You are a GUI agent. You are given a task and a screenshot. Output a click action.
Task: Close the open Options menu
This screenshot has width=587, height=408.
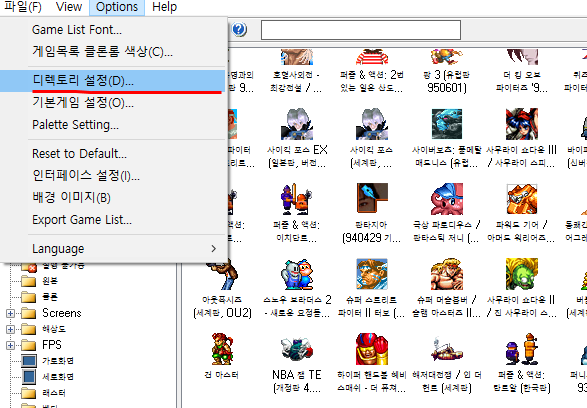117,7
